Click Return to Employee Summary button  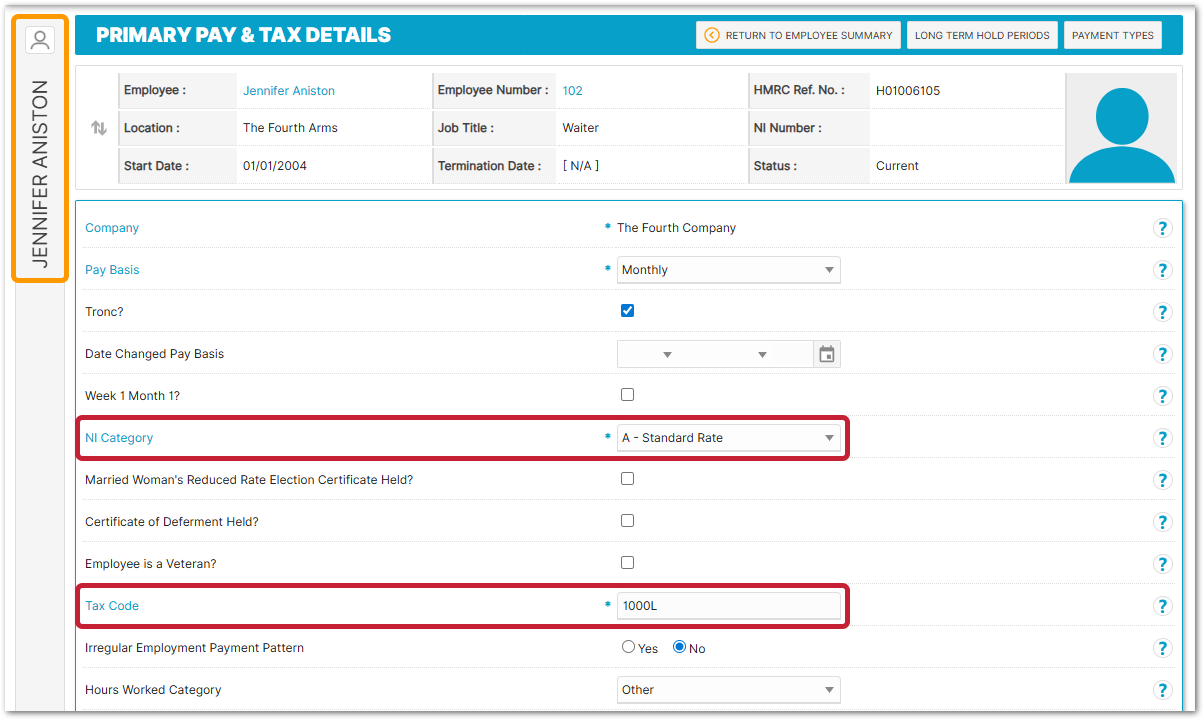pyautogui.click(x=798, y=35)
